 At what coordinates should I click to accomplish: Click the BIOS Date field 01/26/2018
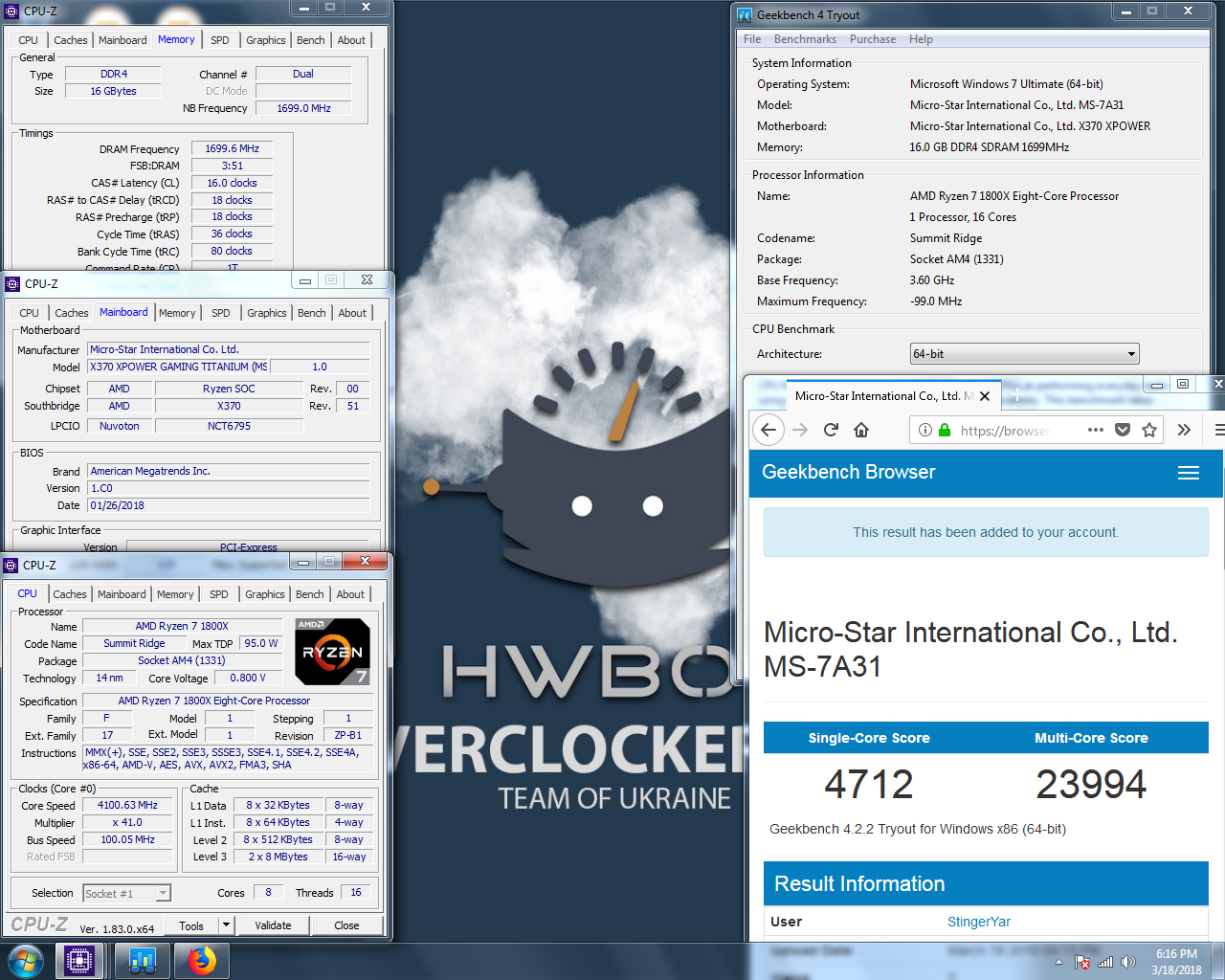(229, 505)
